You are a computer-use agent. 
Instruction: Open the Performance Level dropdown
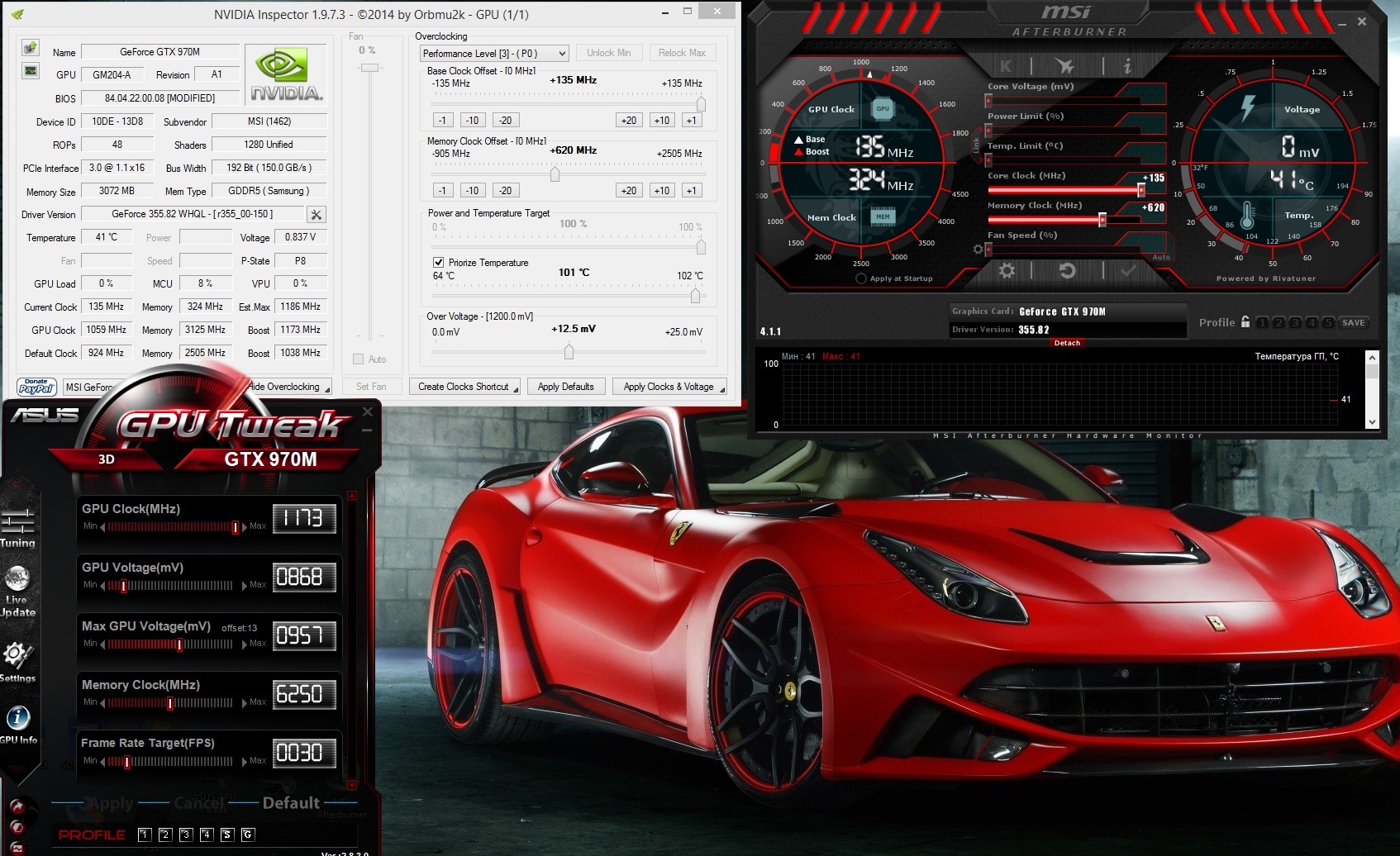pyautogui.click(x=494, y=54)
